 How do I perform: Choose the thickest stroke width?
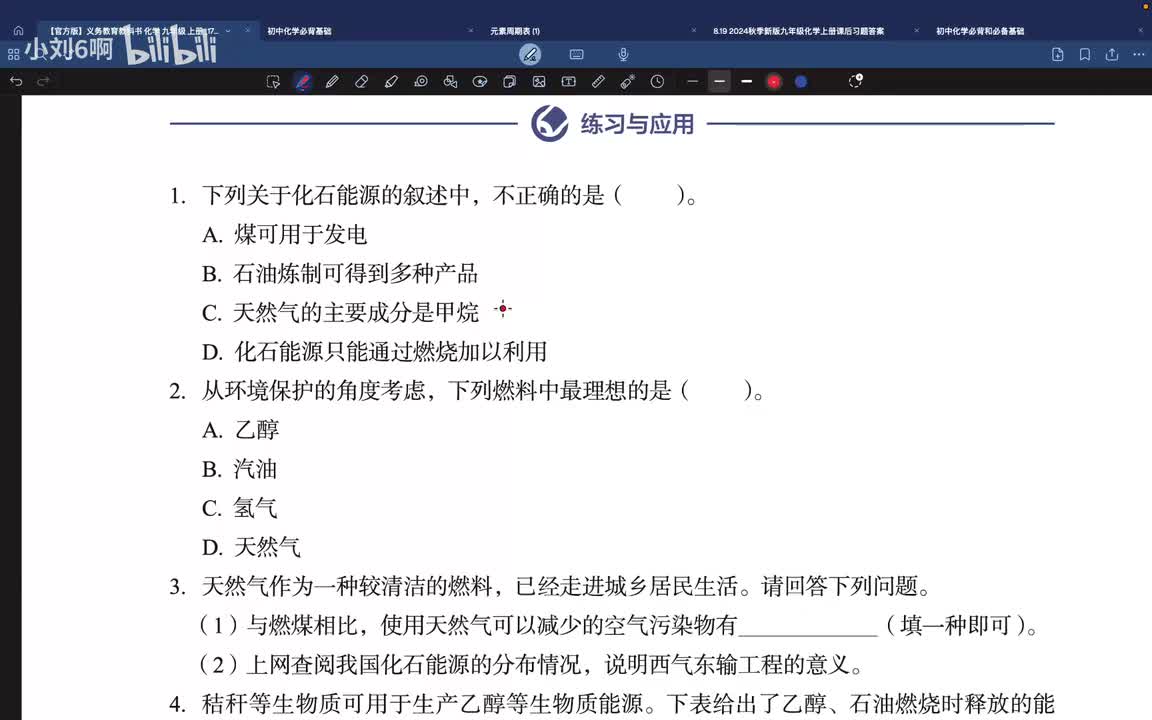(x=746, y=82)
